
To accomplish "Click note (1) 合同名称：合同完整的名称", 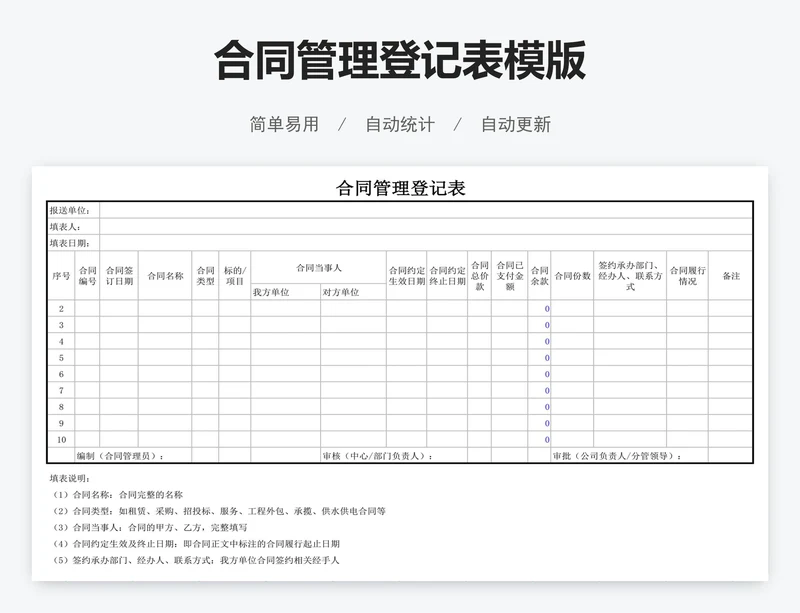I will tap(117, 495).
